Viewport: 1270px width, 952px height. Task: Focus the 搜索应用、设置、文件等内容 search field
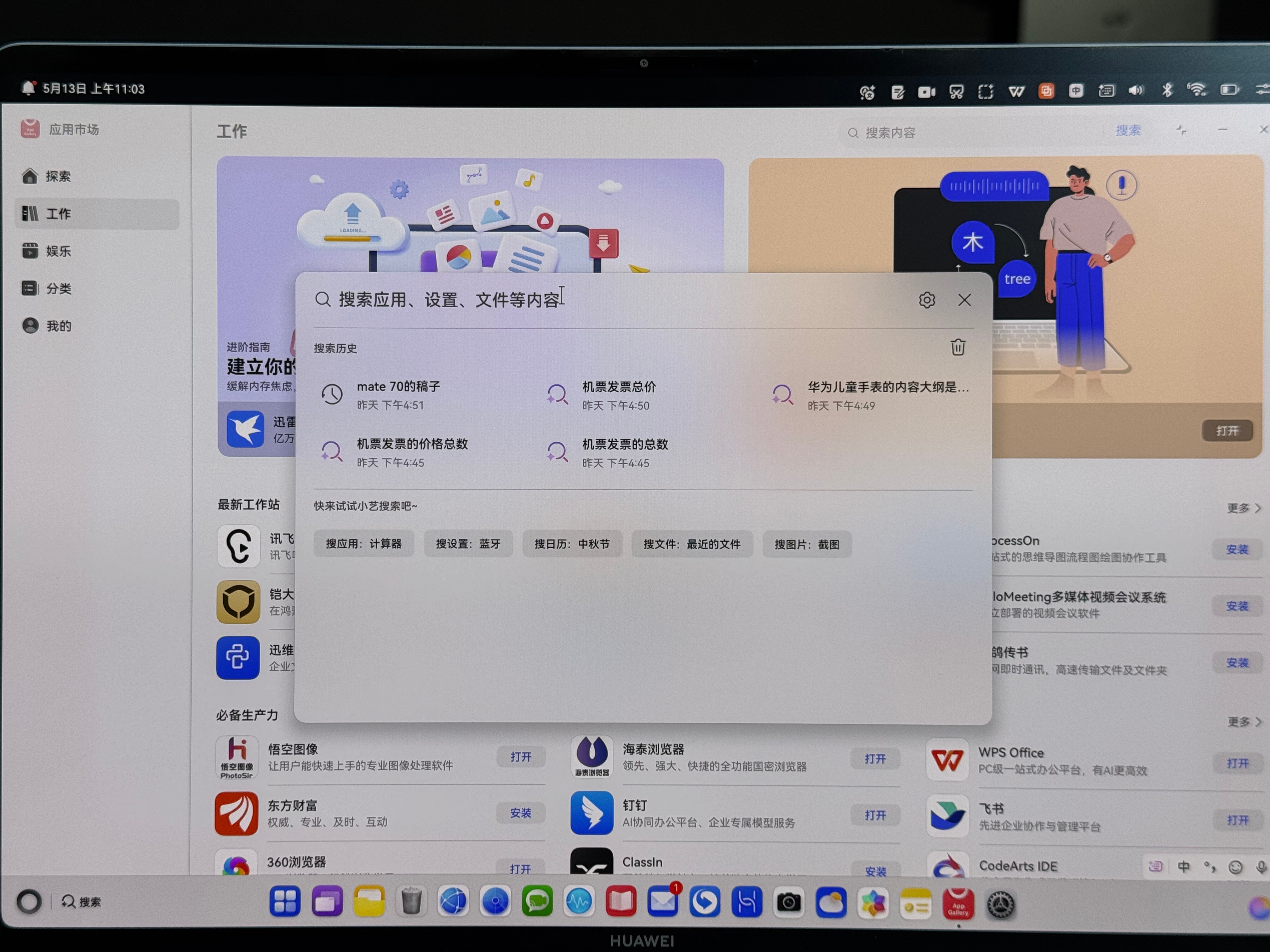(x=611, y=299)
